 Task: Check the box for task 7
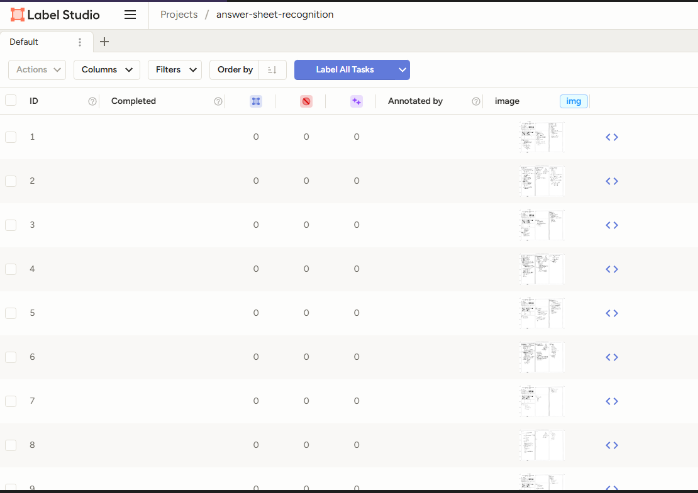11,401
